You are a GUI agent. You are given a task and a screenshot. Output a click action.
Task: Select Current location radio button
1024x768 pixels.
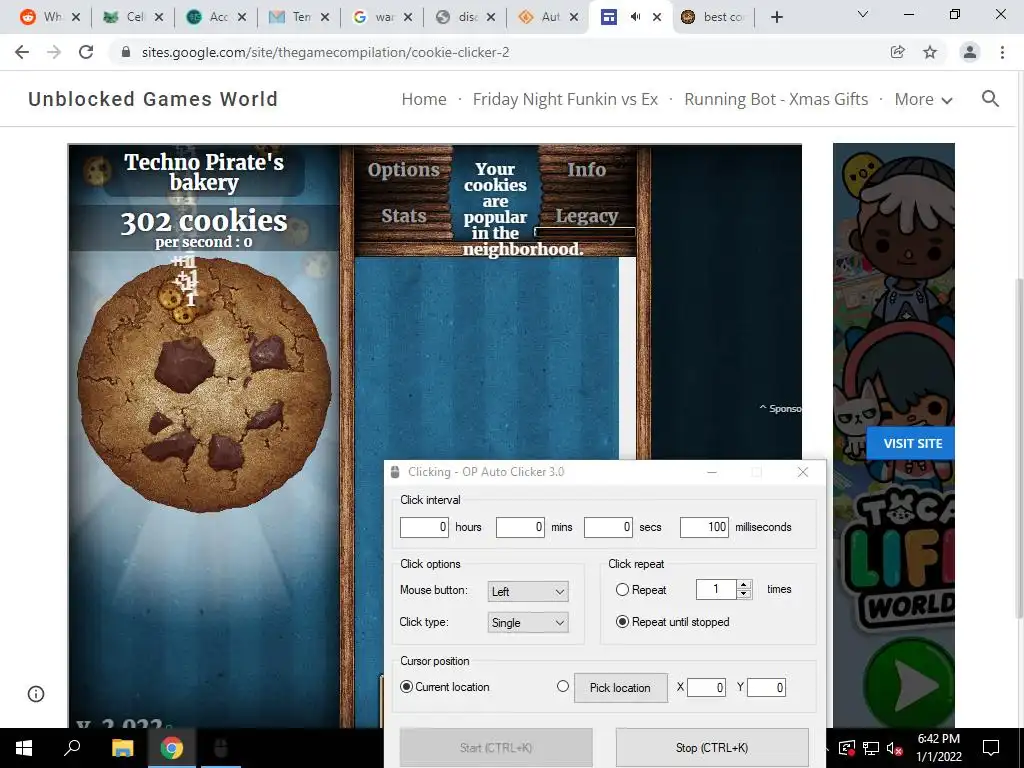406,687
